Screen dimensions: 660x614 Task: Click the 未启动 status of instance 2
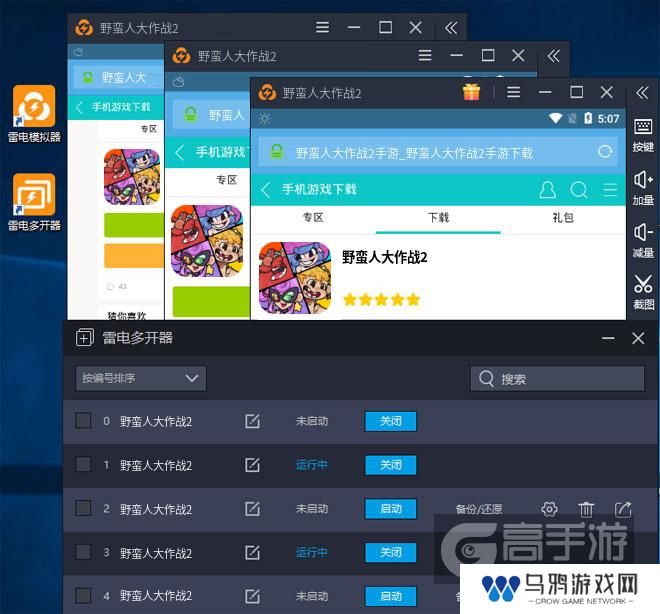point(311,509)
